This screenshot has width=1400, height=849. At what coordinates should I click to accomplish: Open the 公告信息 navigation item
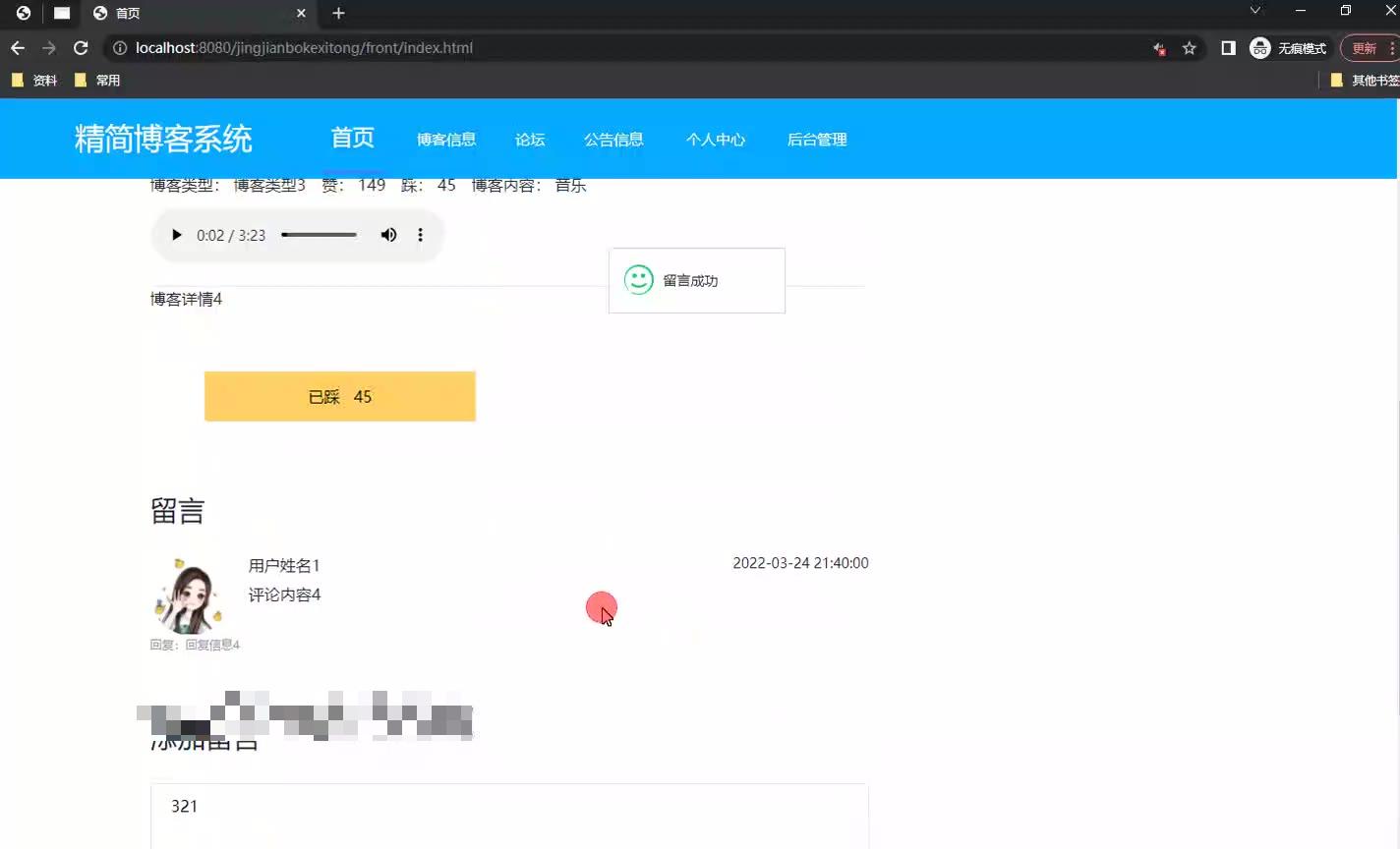[x=613, y=140]
